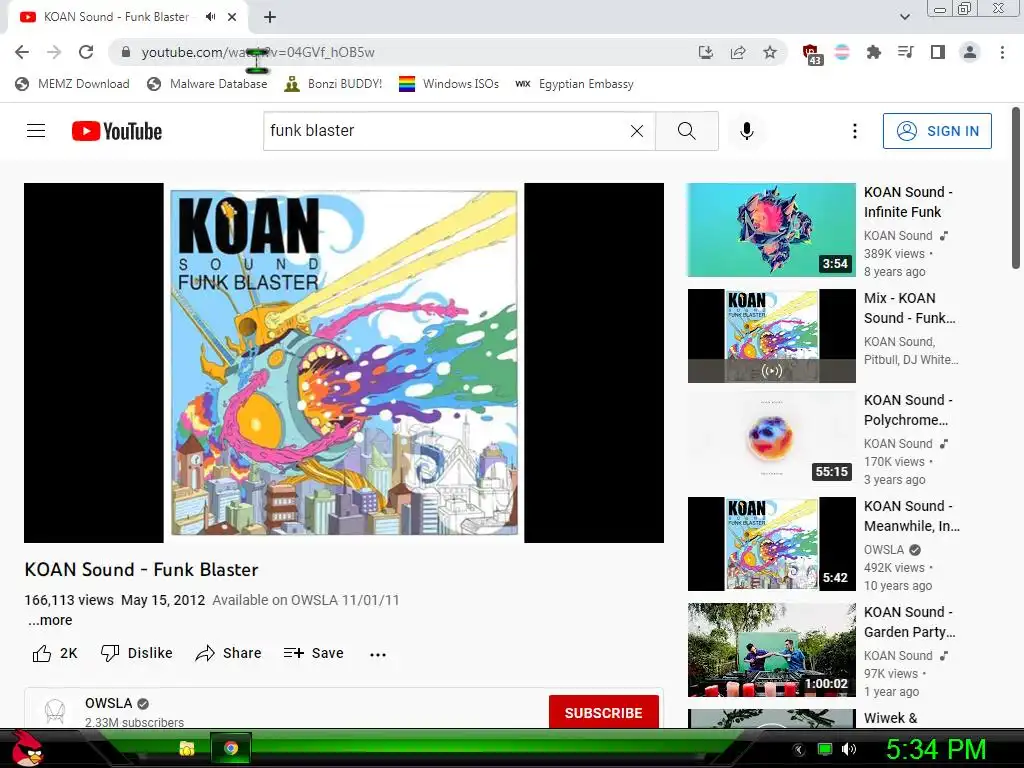The height and width of the screenshot is (768, 1024).
Task: Mute the tab via the speaker icon
Action: pyautogui.click(x=210, y=17)
